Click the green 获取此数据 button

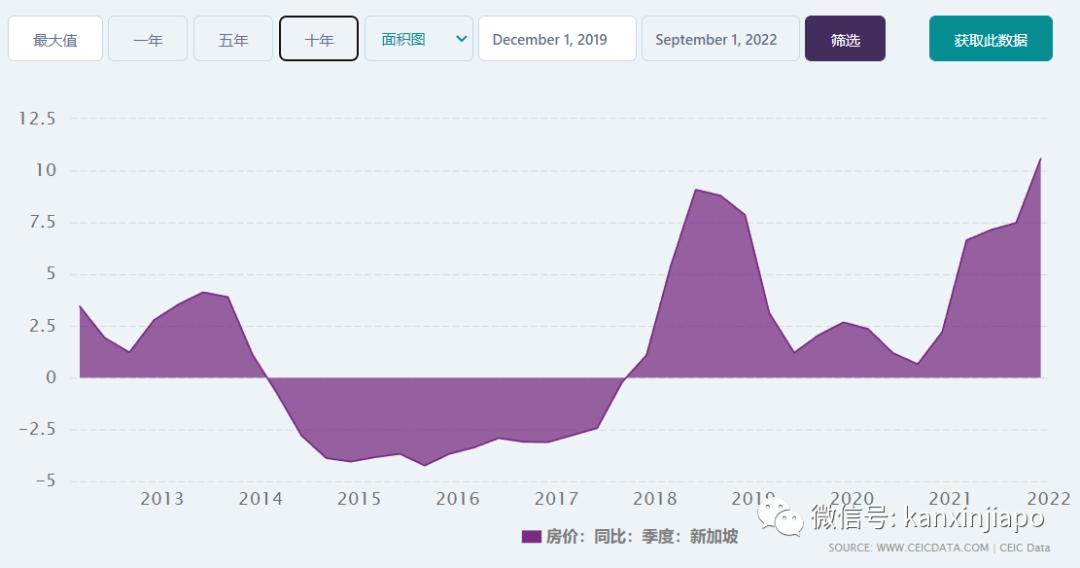pyautogui.click(x=990, y=40)
